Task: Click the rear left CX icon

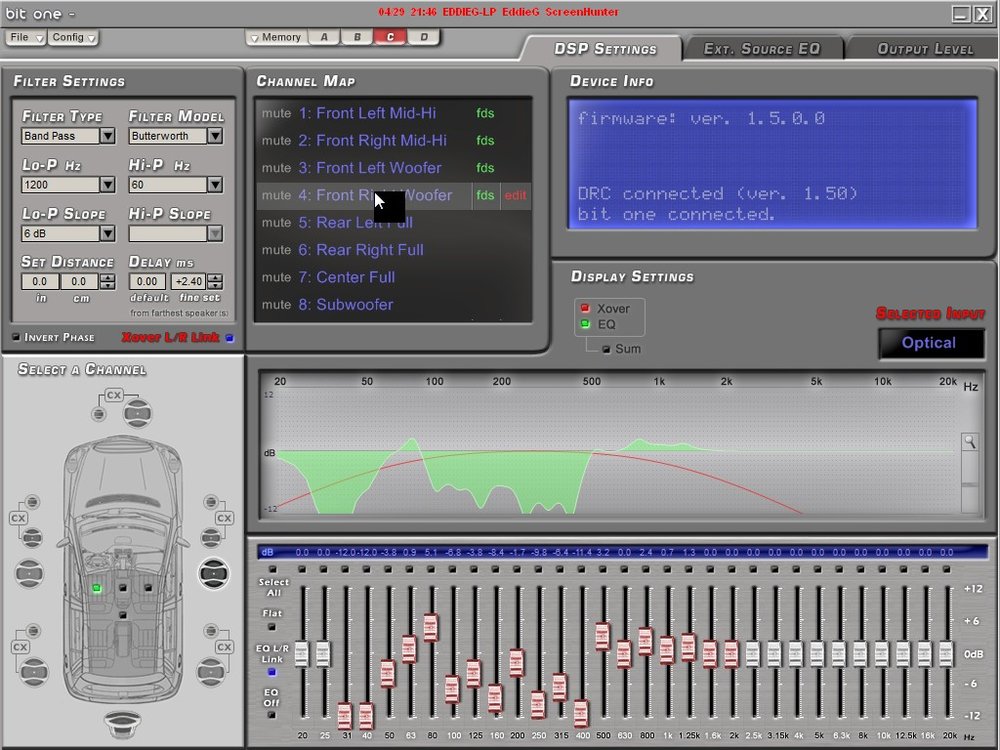Action: (x=20, y=647)
